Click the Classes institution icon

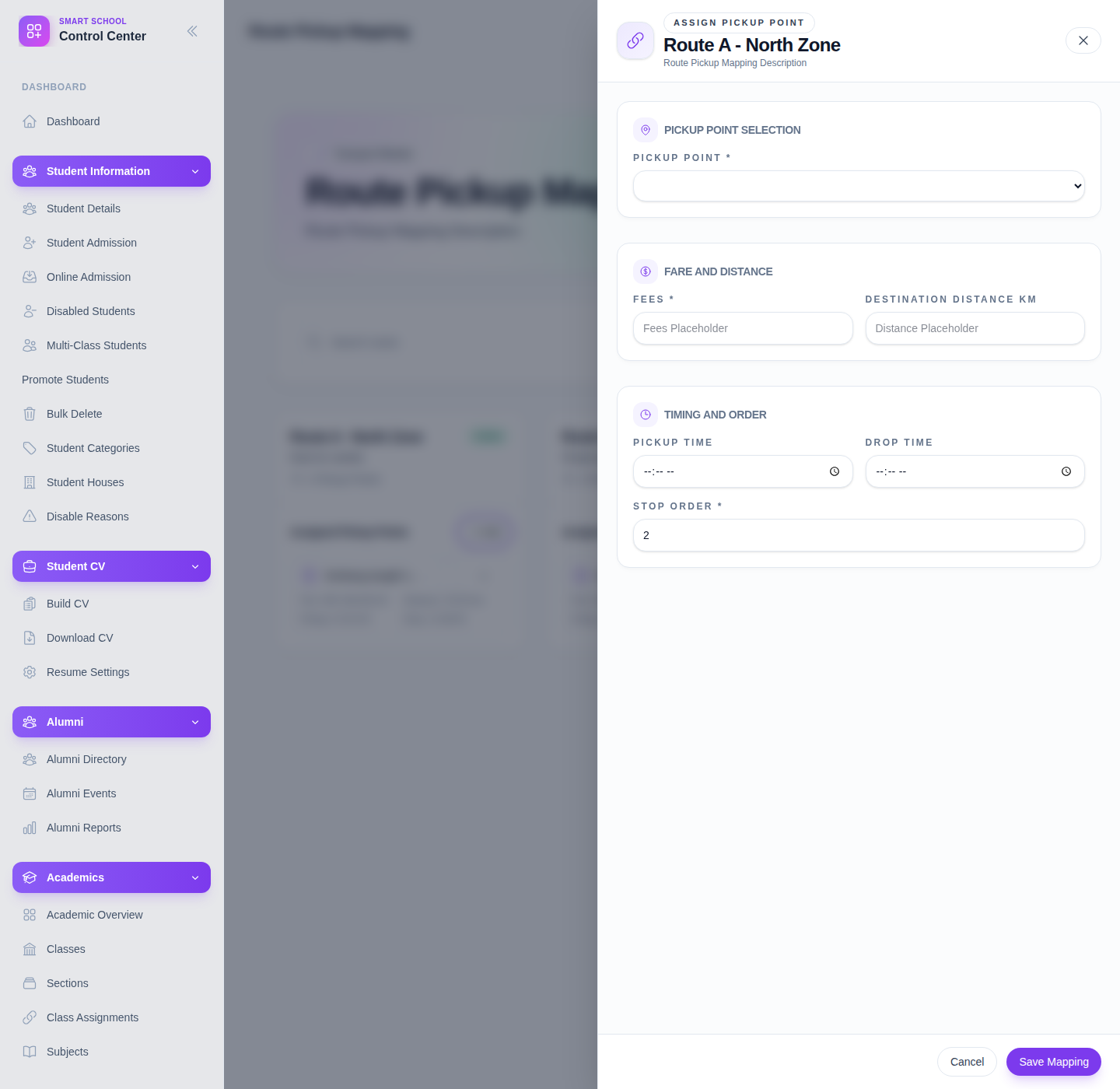30,949
